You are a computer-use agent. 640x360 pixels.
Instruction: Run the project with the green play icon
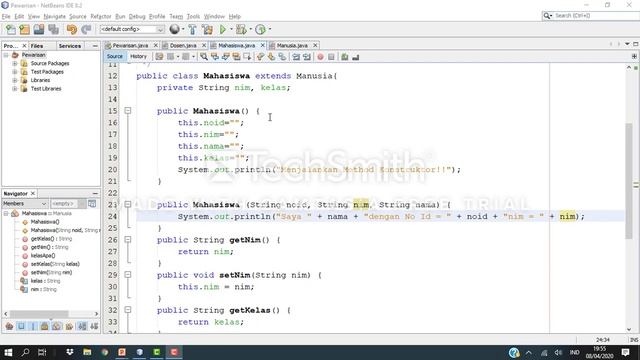(x=222, y=29)
